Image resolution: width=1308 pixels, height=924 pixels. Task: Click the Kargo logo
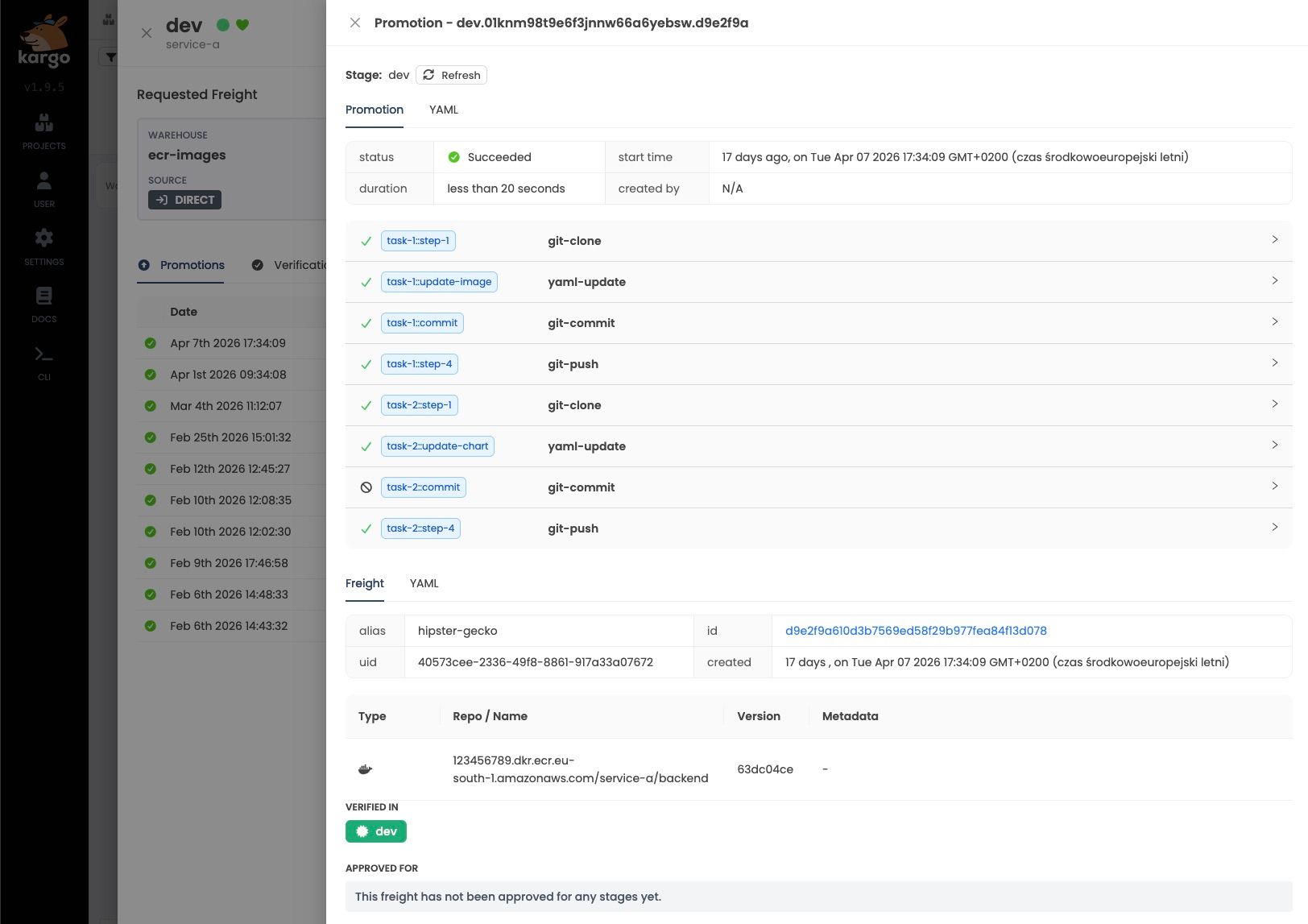pyautogui.click(x=43, y=42)
